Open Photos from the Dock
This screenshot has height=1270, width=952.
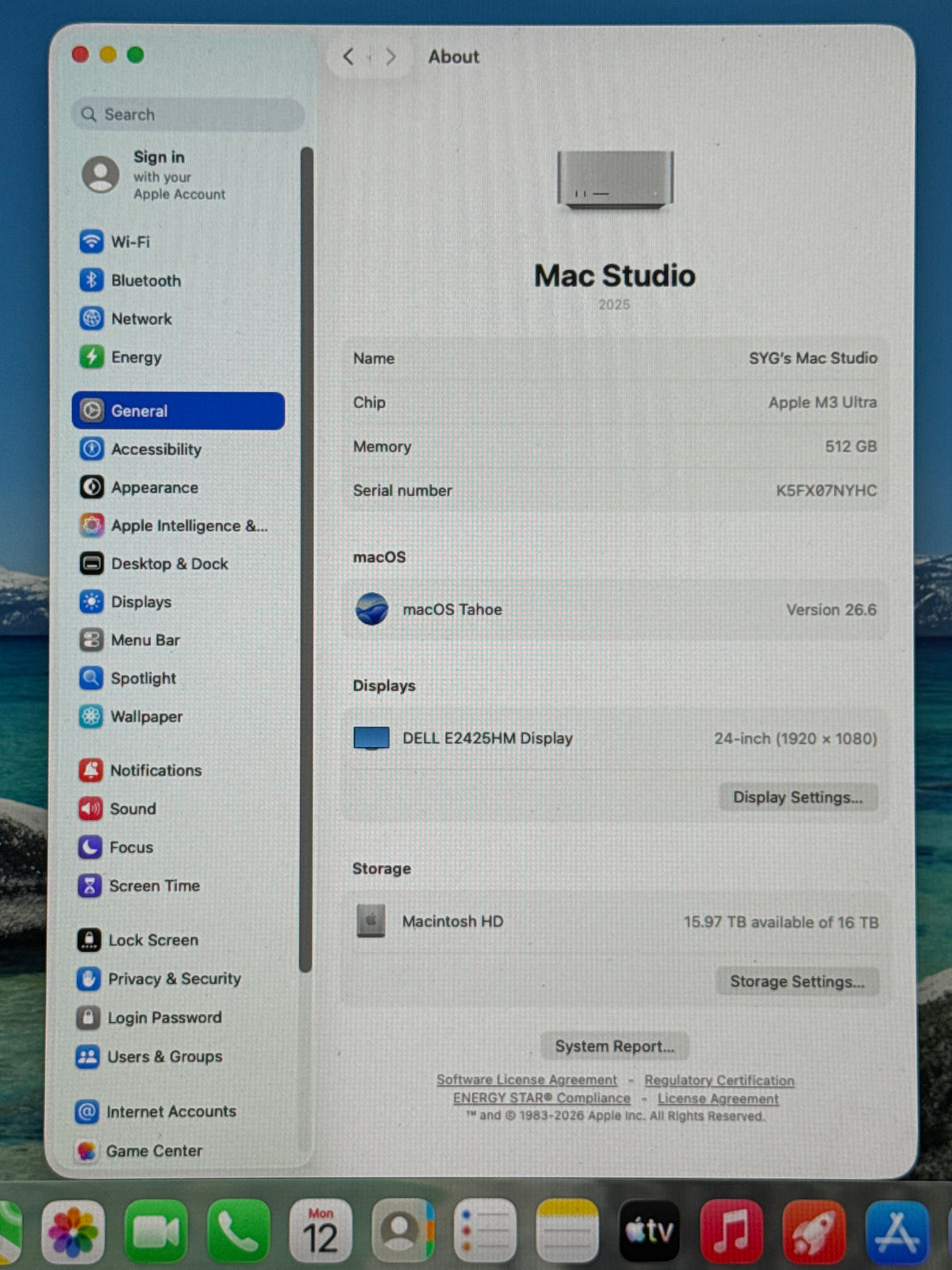[x=73, y=1231]
